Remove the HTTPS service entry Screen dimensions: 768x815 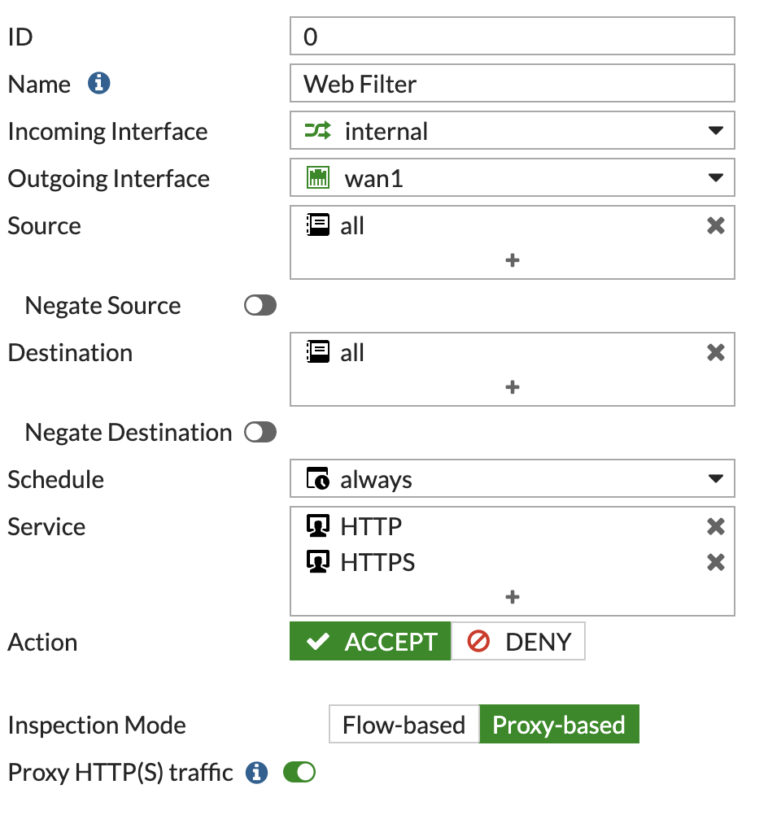pos(715,562)
